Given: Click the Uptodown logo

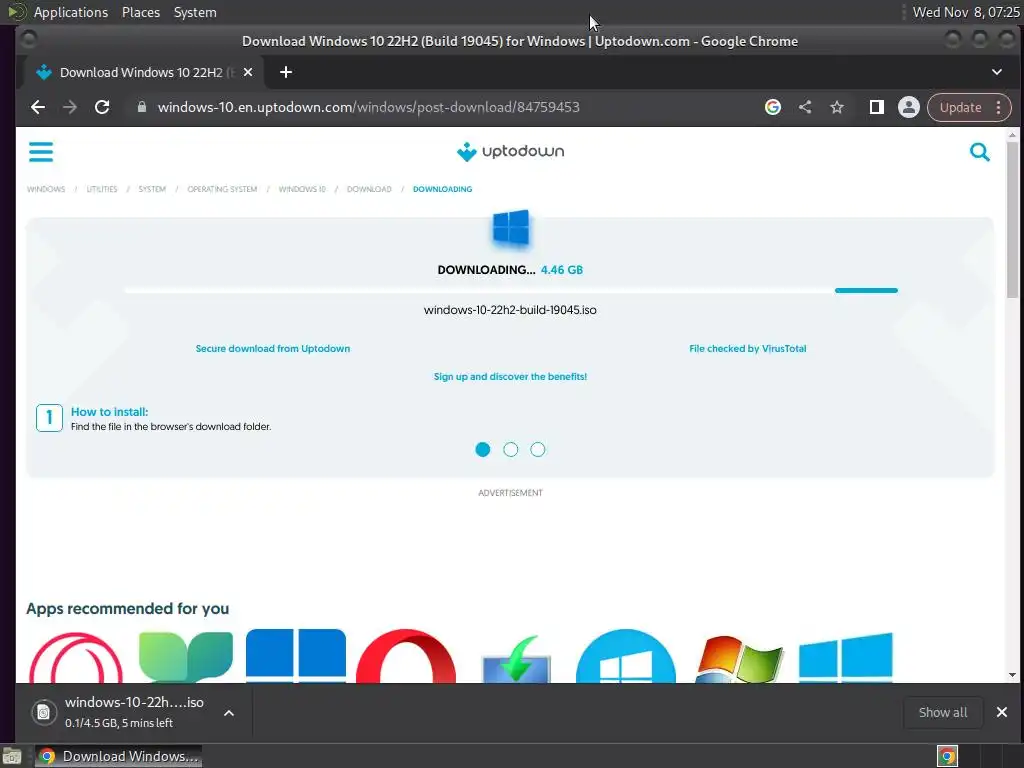Looking at the screenshot, I should (x=510, y=152).
